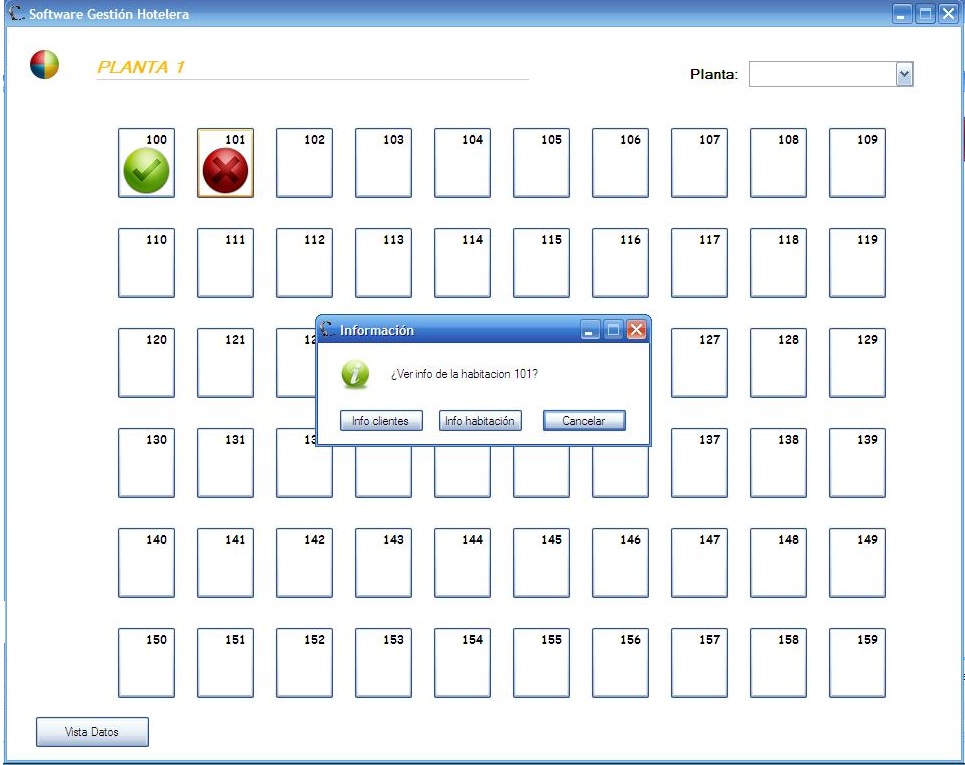Close the Información dialog with the red X
Viewport: 965px width, 765px height.
coord(636,330)
